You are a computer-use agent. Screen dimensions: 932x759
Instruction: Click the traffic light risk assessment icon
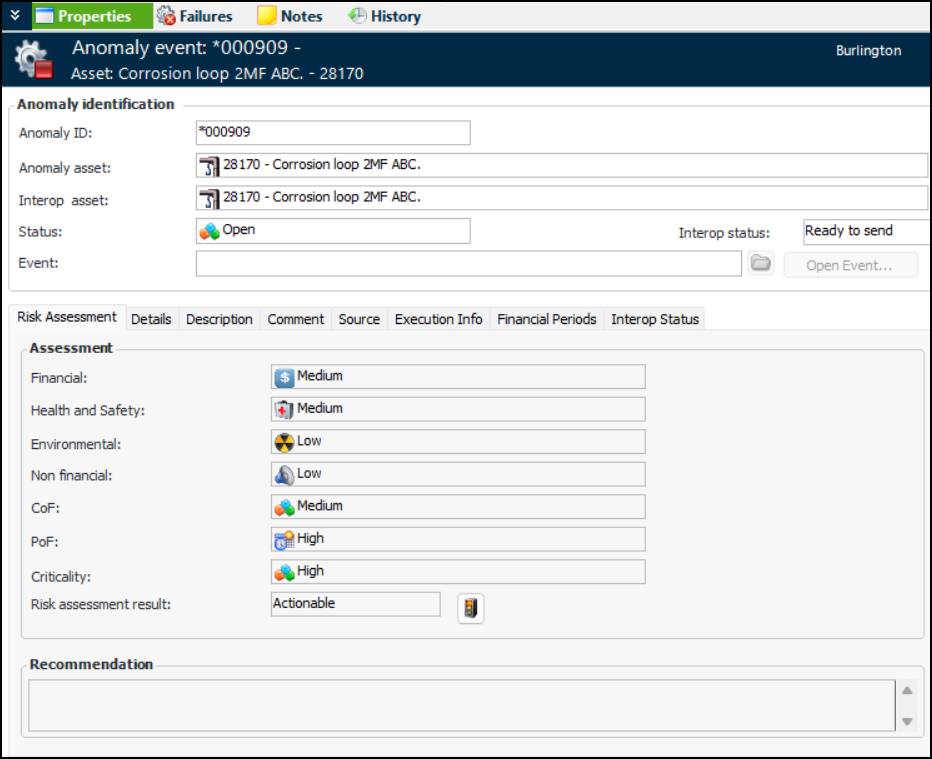pos(470,608)
